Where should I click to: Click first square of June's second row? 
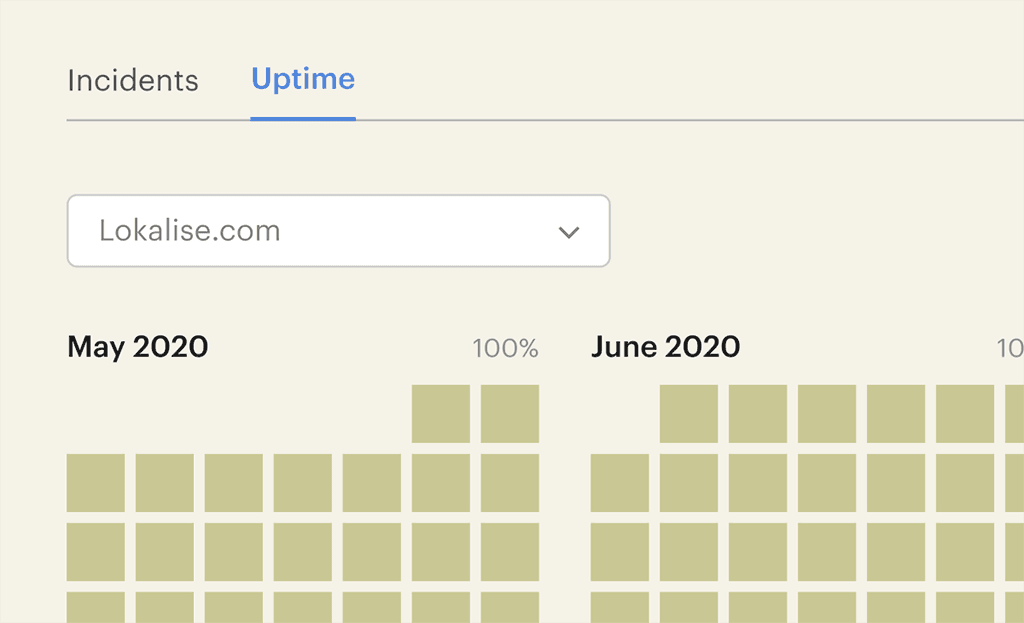click(x=620, y=483)
